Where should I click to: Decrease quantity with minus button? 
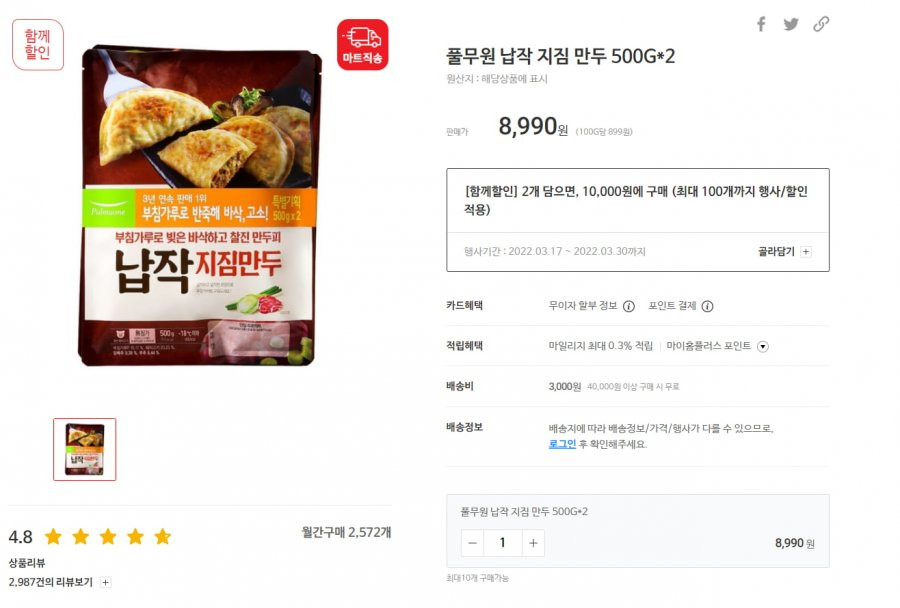[472, 543]
